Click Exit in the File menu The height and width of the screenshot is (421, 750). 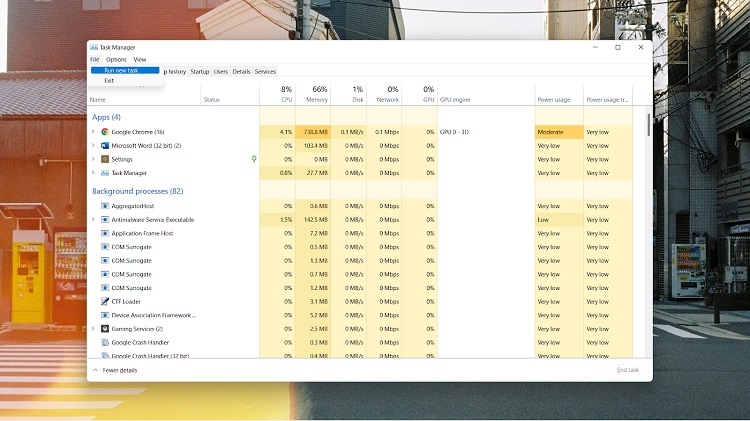pyautogui.click(x=109, y=81)
